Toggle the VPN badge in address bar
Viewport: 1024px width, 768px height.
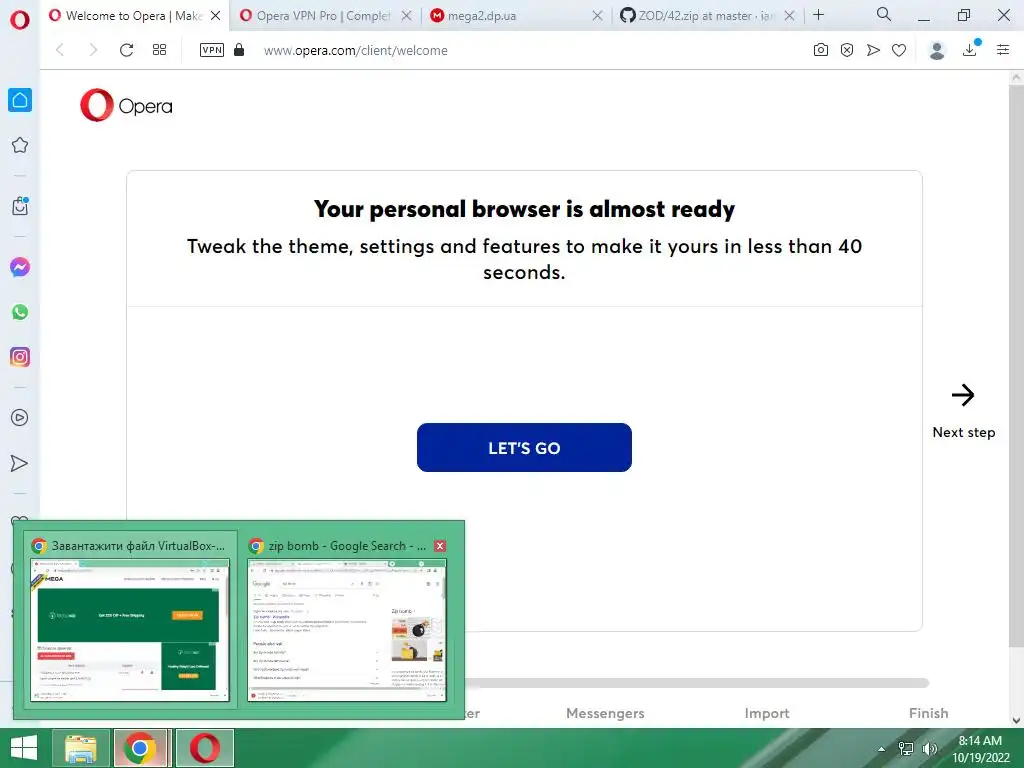(x=212, y=50)
